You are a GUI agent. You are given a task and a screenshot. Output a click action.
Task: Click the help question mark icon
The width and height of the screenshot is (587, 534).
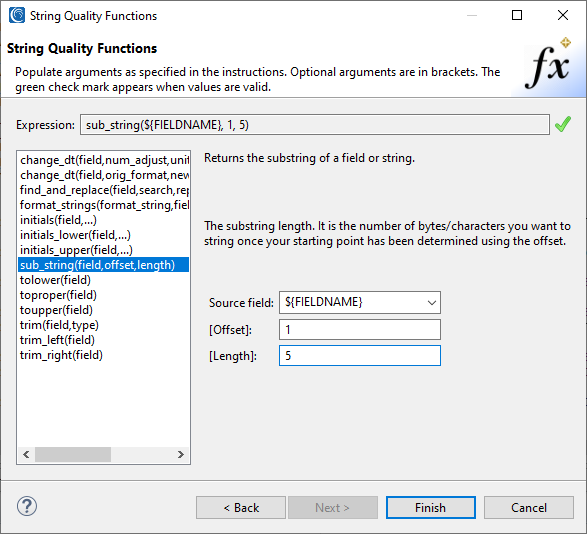pos(27,507)
